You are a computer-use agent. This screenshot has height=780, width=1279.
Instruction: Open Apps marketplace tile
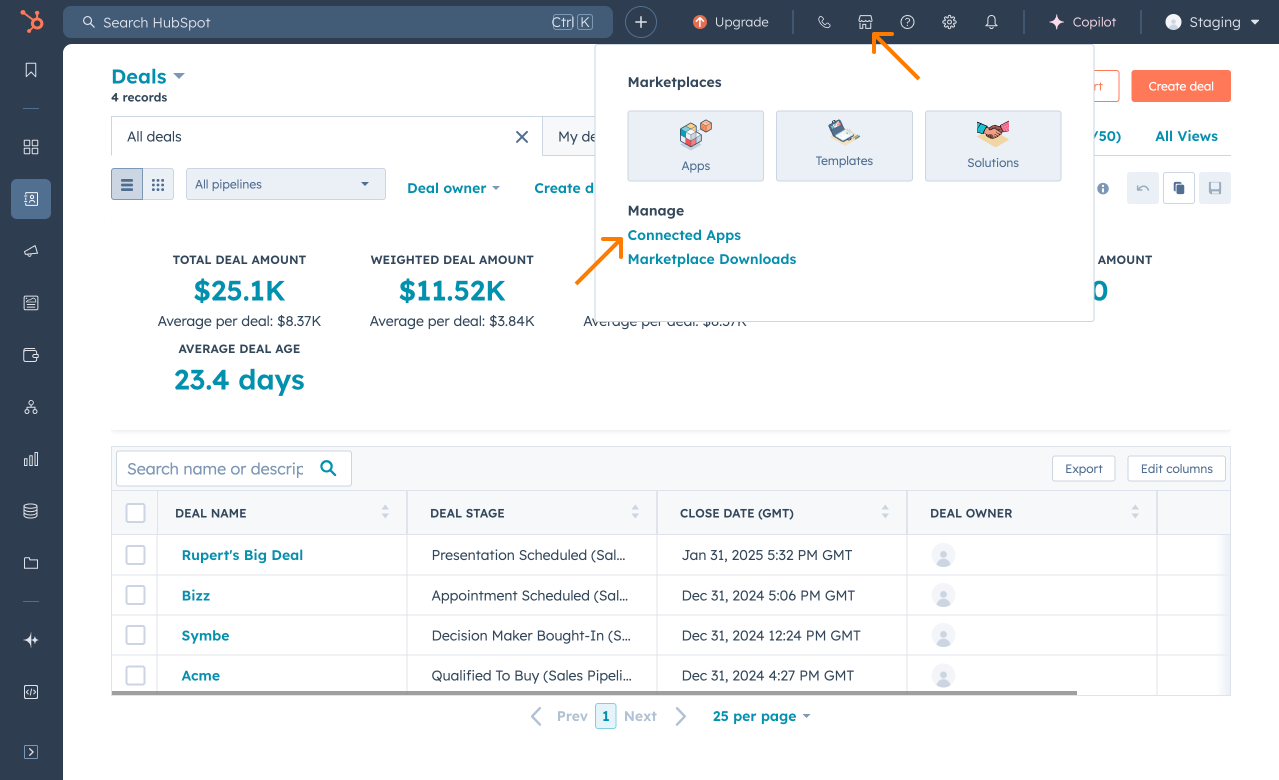coord(696,146)
